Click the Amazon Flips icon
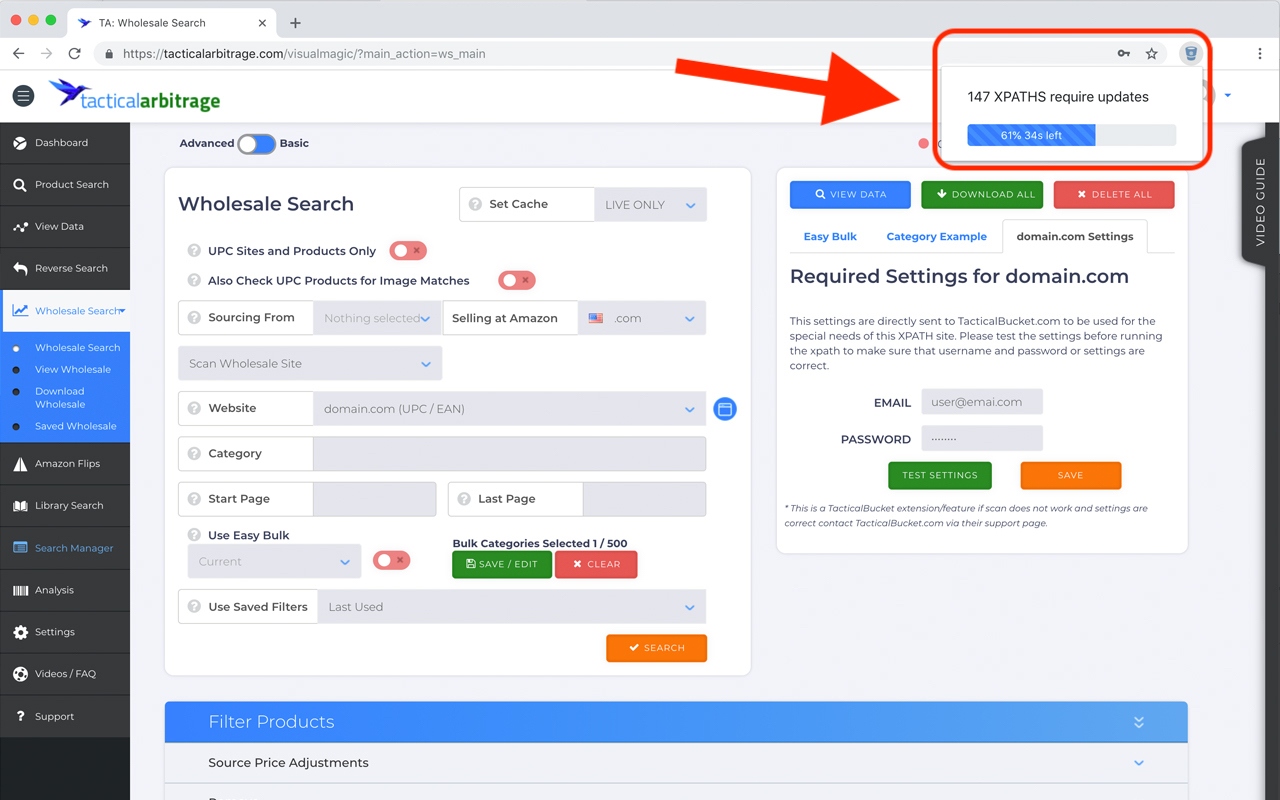 coord(20,464)
